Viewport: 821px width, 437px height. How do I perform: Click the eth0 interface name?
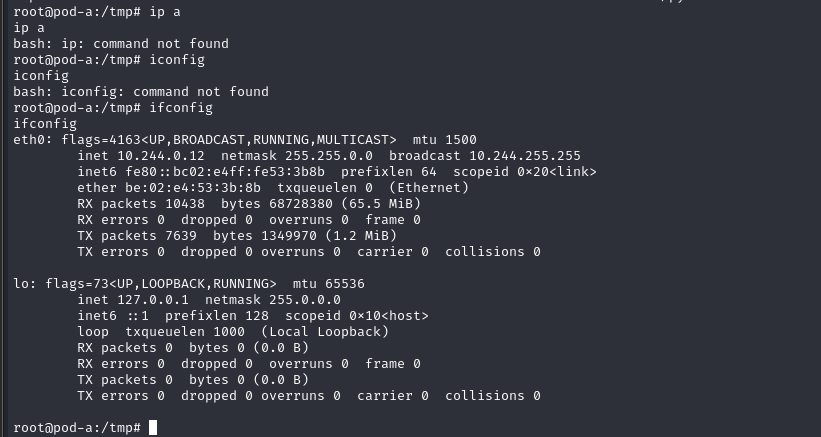coord(29,139)
